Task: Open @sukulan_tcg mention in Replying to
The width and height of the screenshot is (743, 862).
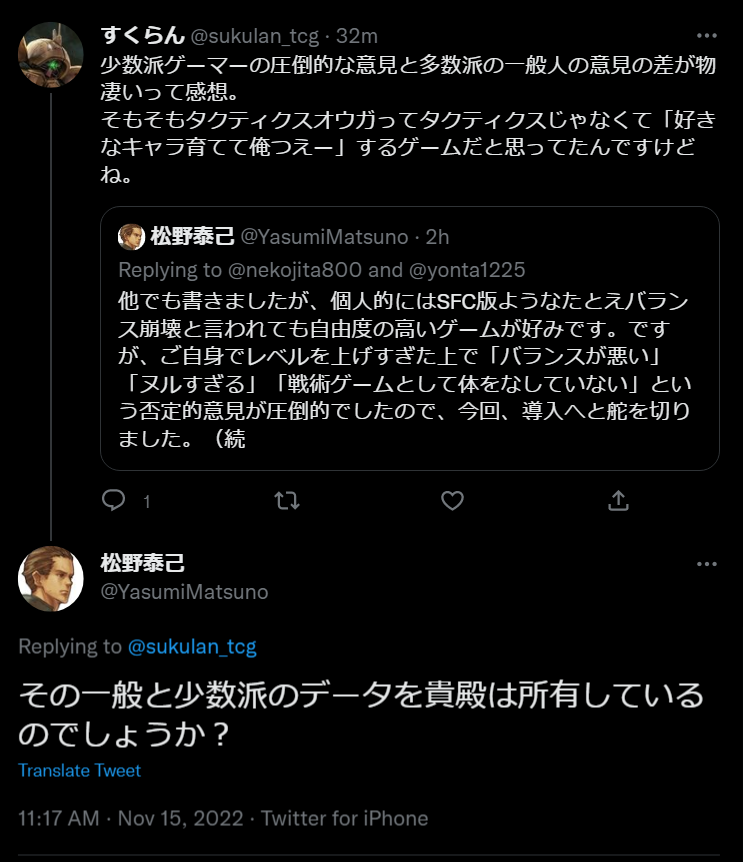Action: 192,647
